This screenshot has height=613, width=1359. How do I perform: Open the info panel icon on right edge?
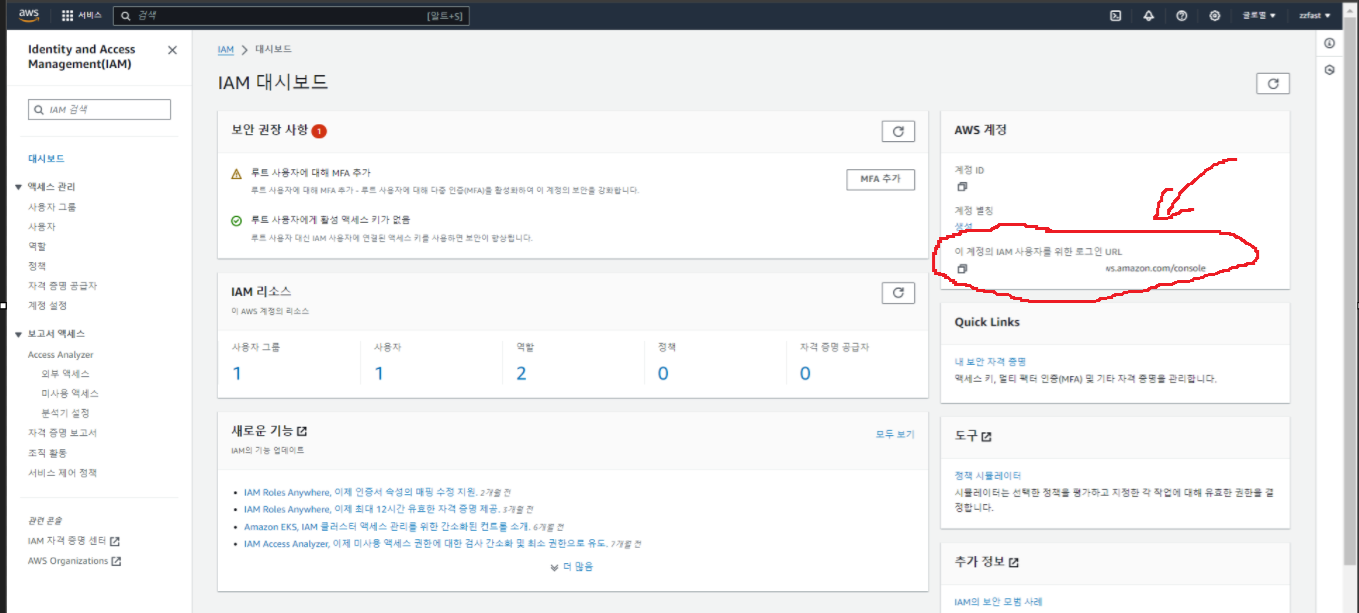1330,44
